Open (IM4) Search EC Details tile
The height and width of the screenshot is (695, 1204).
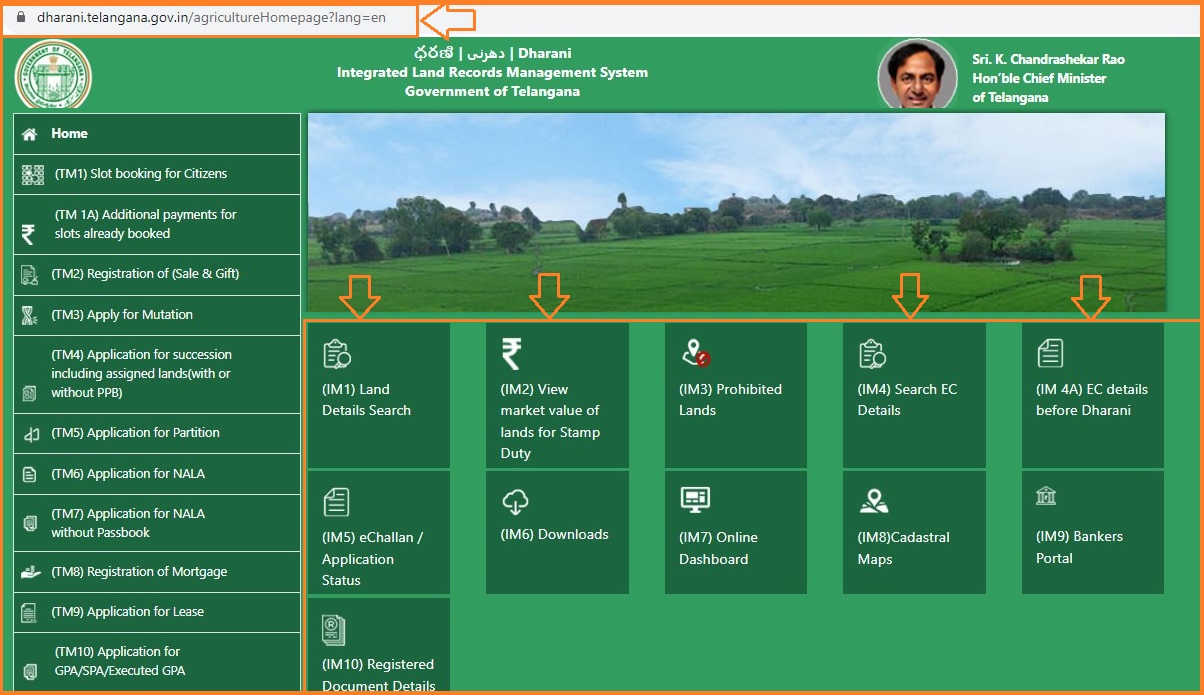tap(913, 398)
